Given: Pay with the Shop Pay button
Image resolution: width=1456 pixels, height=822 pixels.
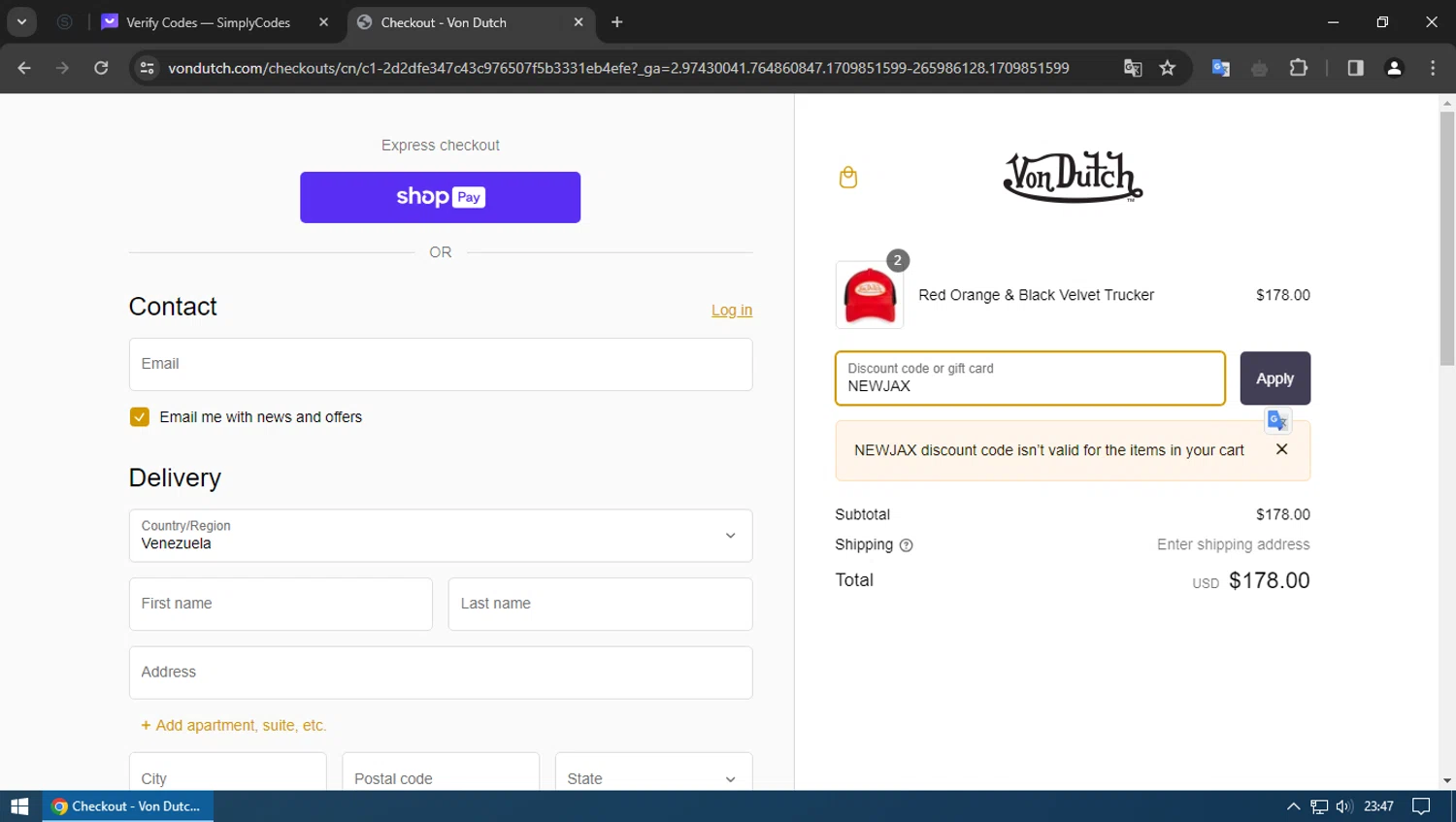Looking at the screenshot, I should [440, 197].
